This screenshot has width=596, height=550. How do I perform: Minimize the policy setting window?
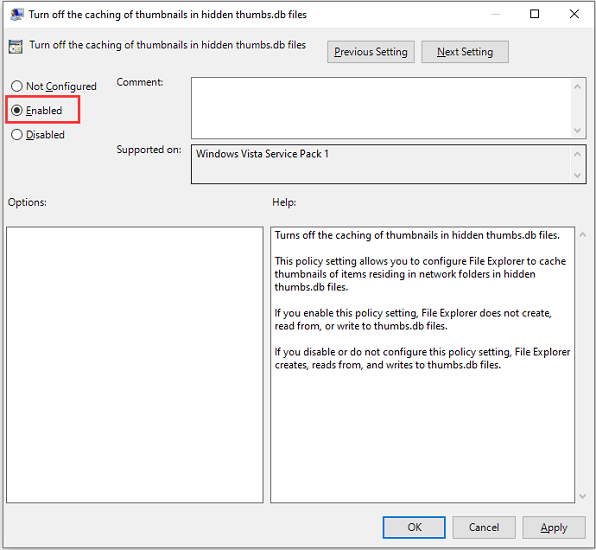[x=495, y=14]
